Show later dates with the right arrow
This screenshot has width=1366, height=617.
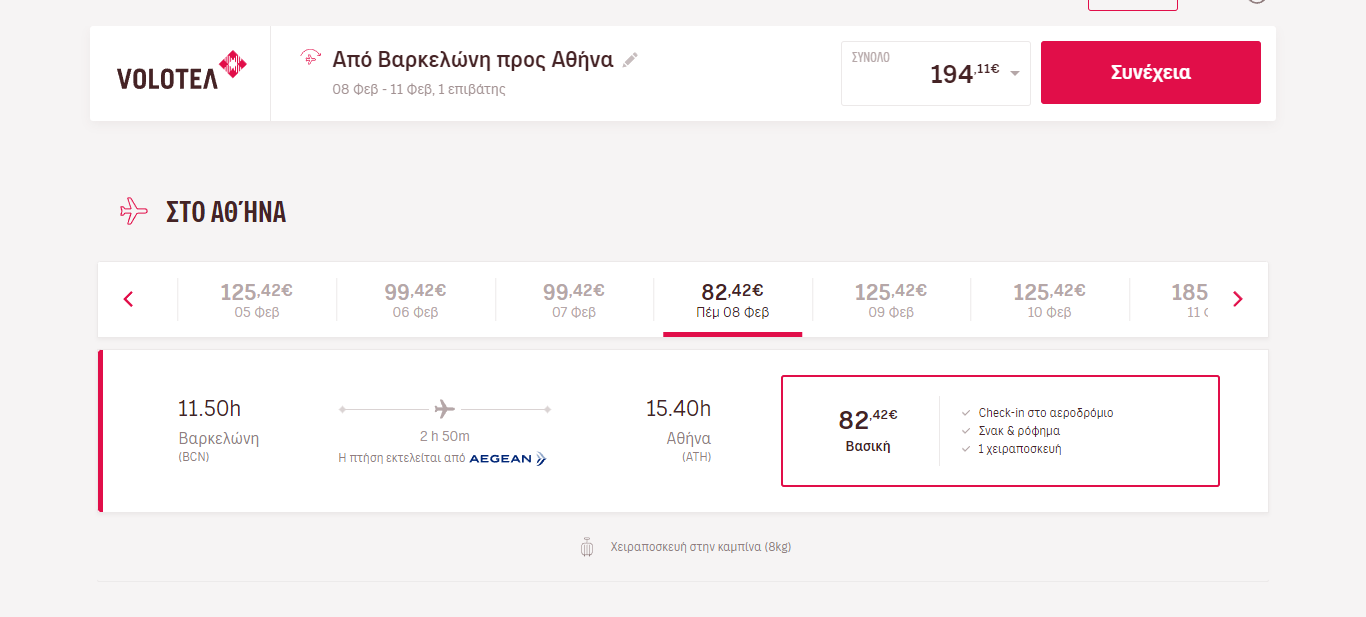(1237, 299)
